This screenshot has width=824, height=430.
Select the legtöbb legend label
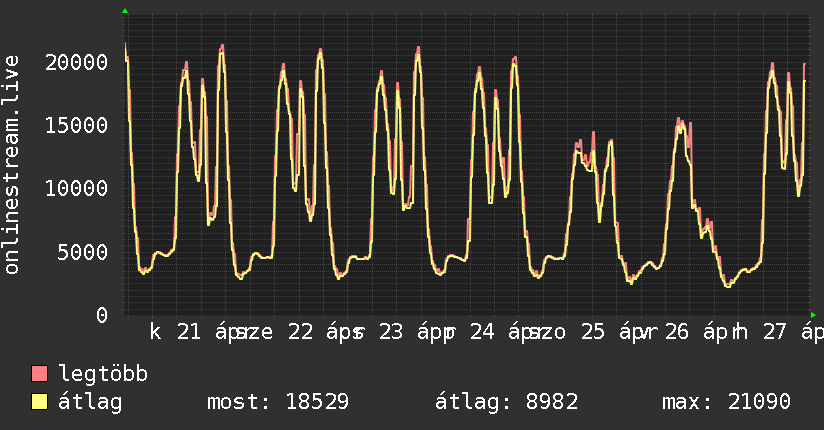point(103,374)
